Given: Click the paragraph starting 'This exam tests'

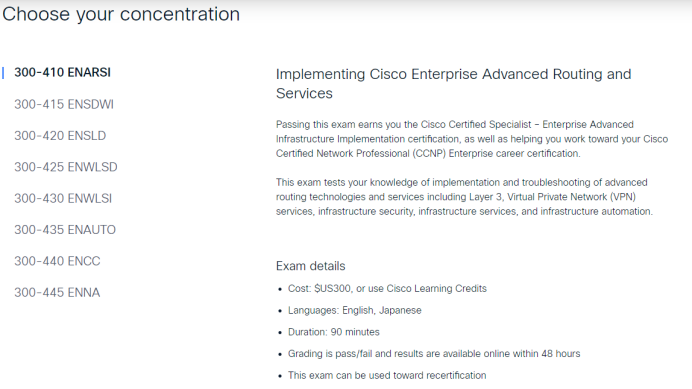Looking at the screenshot, I should [x=464, y=197].
